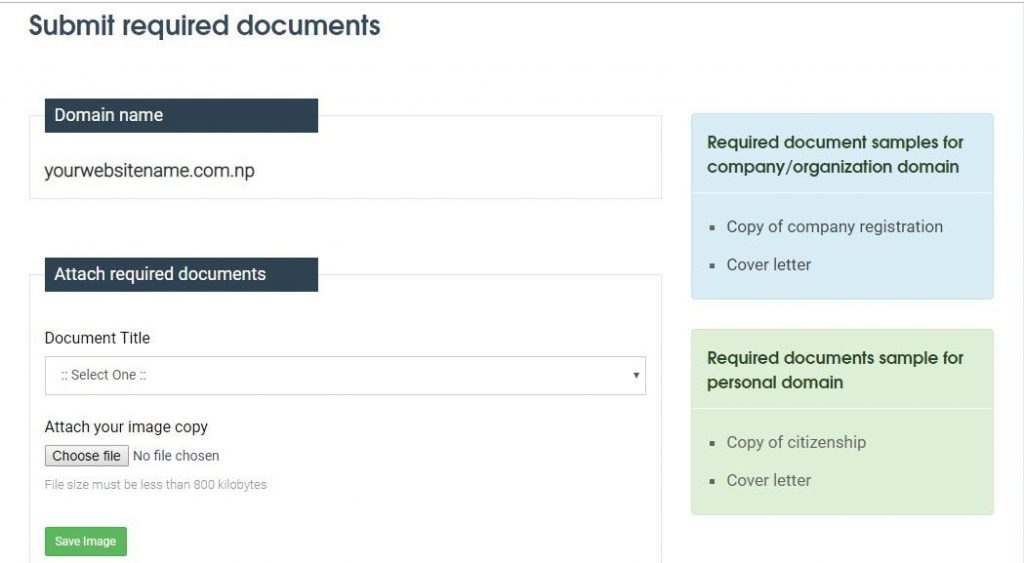Click the green Save Image button

(x=86, y=541)
